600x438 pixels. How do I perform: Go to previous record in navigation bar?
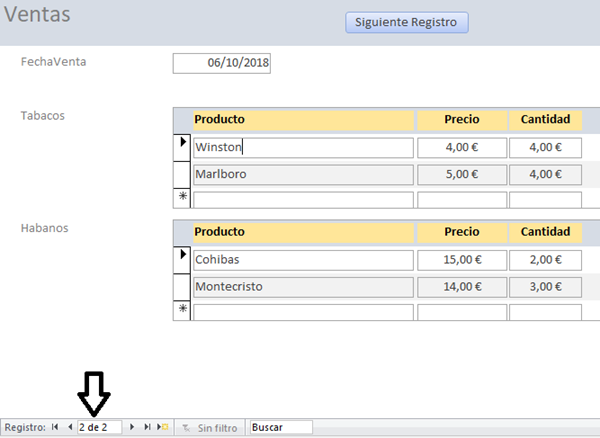click(x=70, y=427)
